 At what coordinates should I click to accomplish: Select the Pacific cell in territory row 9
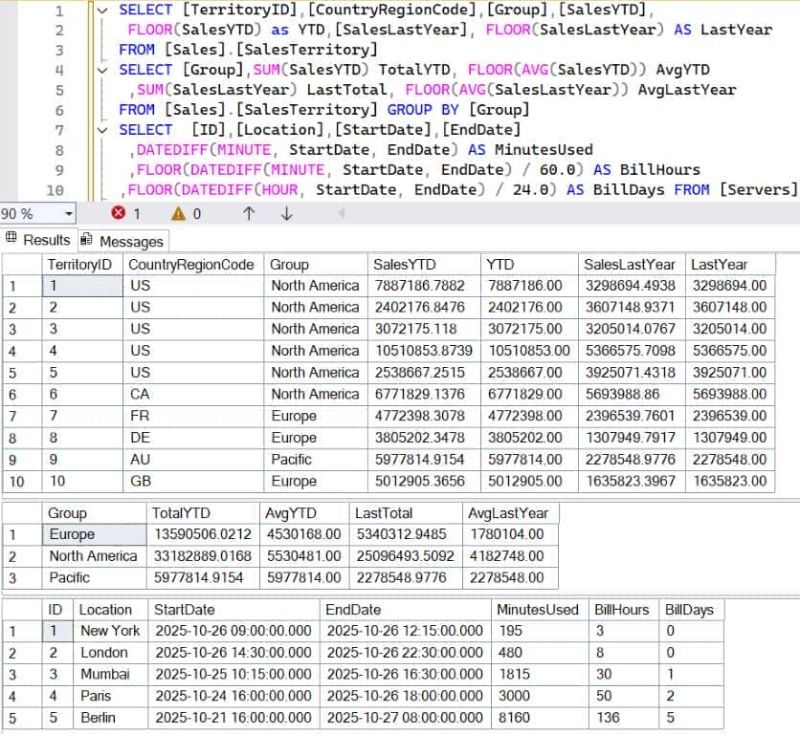[315, 460]
